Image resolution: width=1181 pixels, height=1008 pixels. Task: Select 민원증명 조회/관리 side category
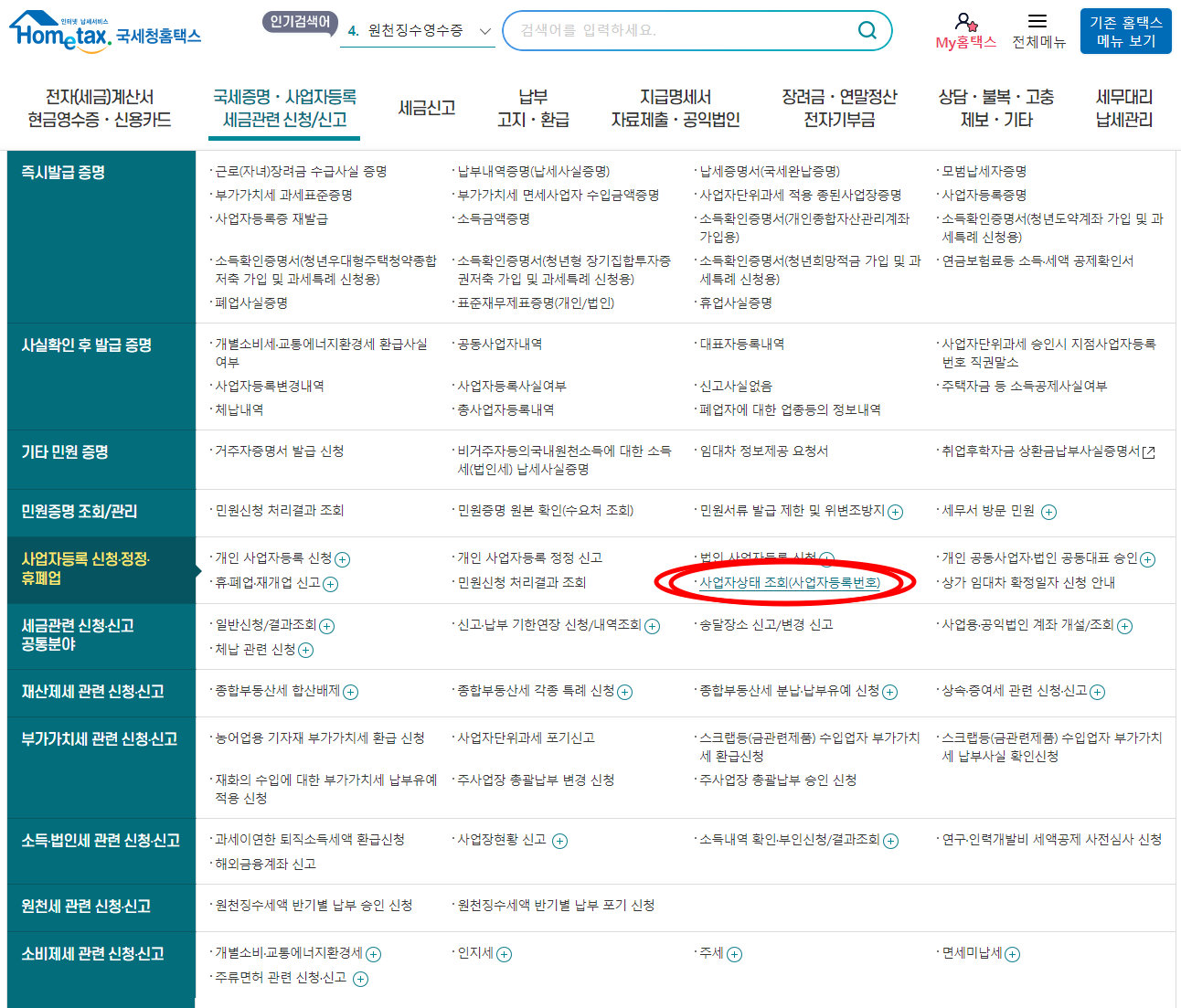tap(101, 512)
